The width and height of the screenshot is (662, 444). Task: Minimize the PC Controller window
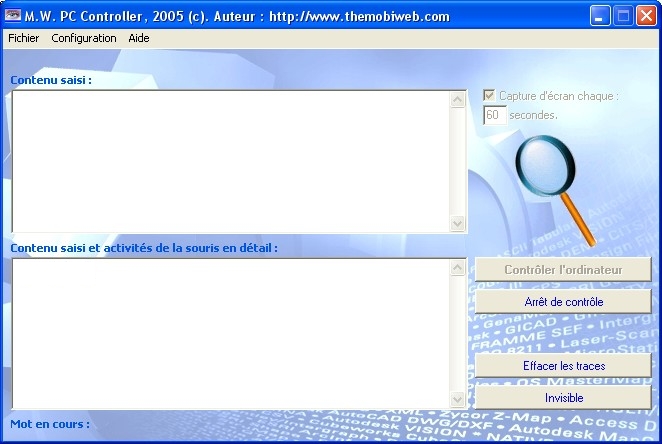click(x=599, y=16)
